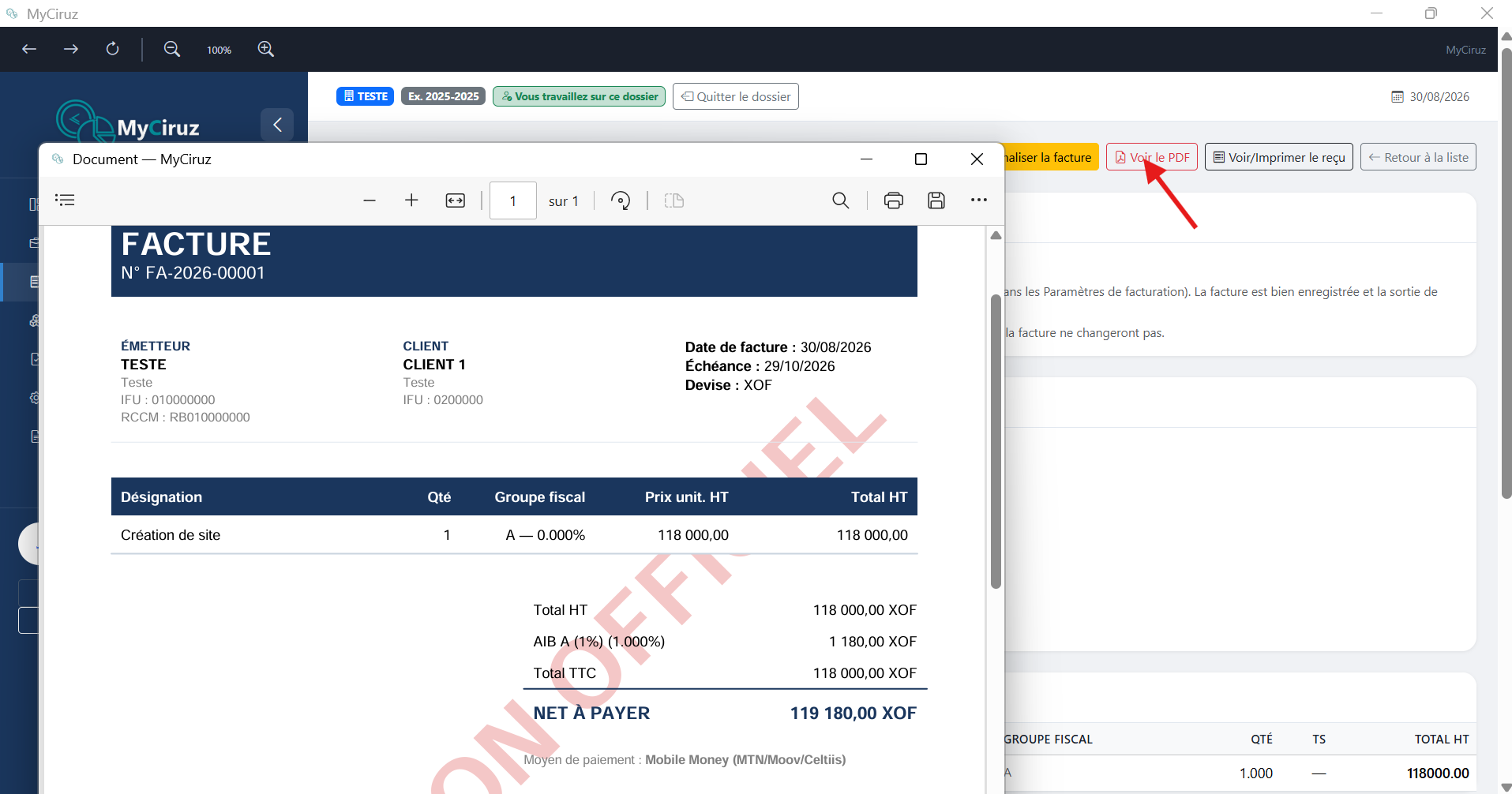The width and height of the screenshot is (1512, 794).
Task: Click the QTÉ value 1.000 in background table
Action: pos(1255,773)
